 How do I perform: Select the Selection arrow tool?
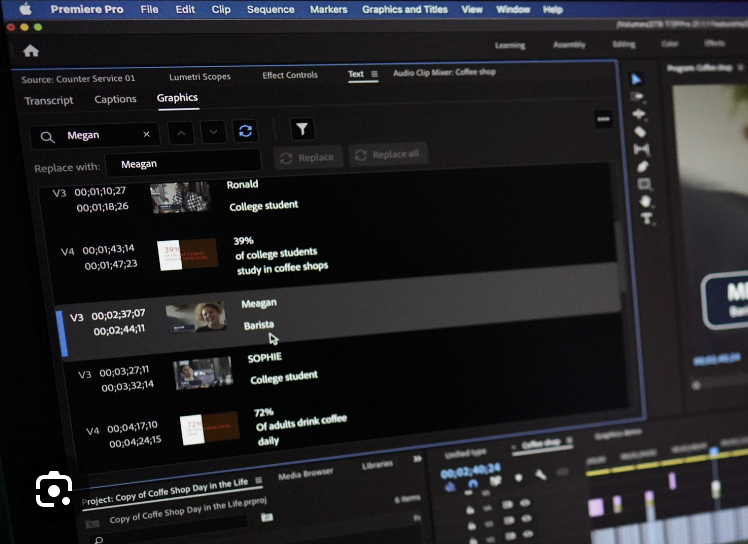click(x=637, y=79)
